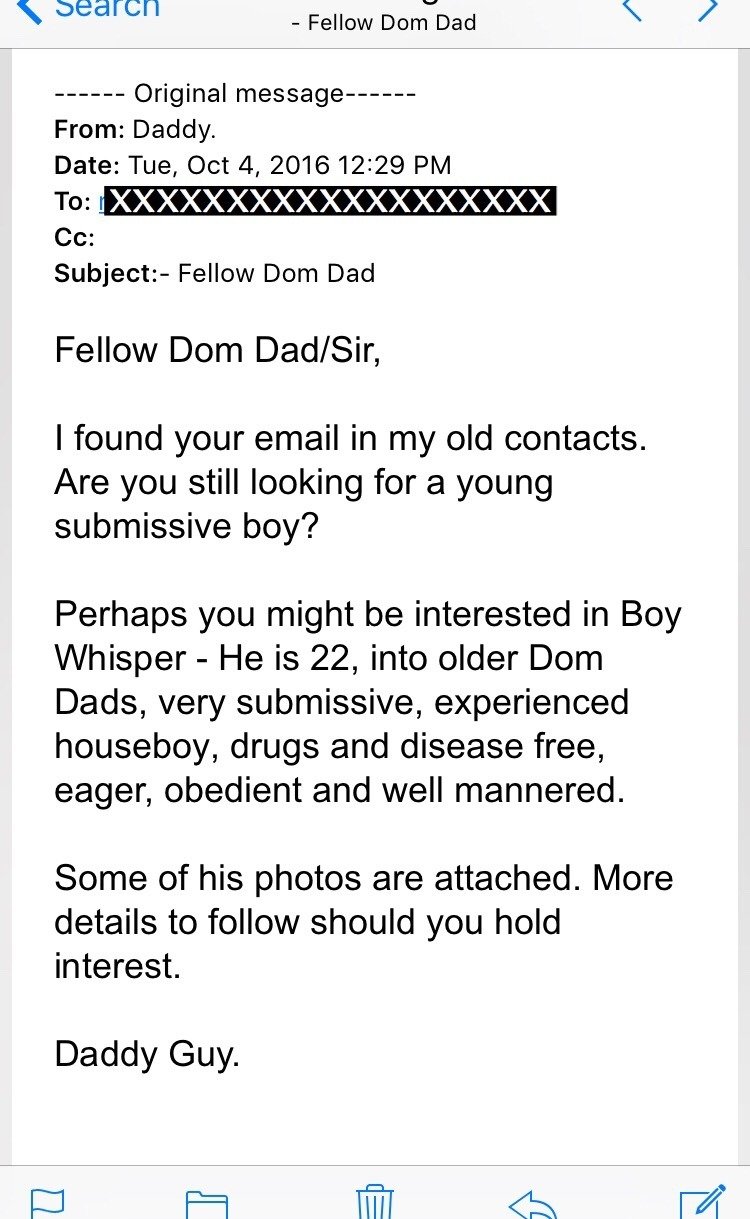This screenshot has width=750, height=1219.
Task: Tap the back chevron beside Search
Action: point(30,10)
